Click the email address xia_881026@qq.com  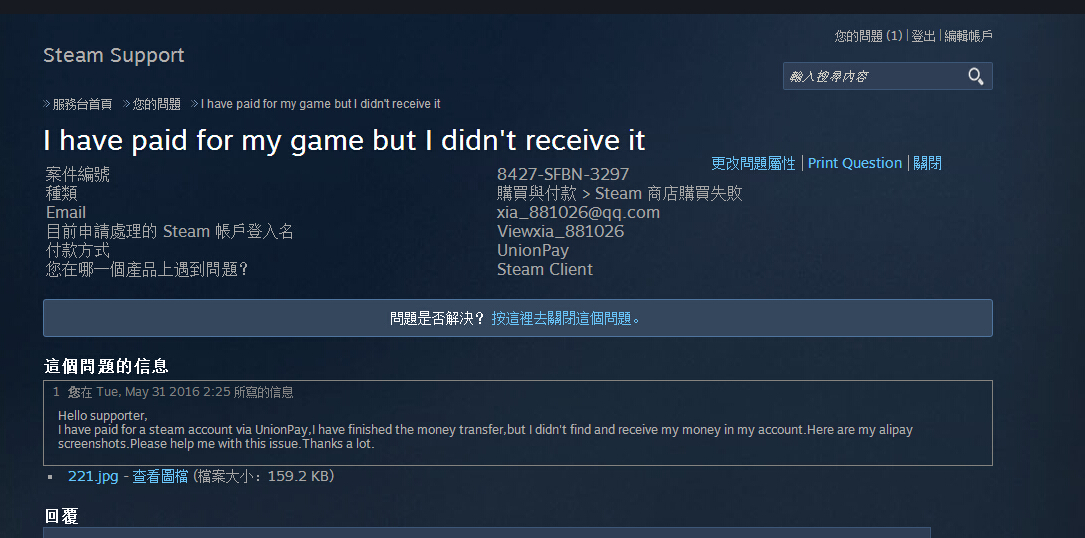tap(578, 213)
